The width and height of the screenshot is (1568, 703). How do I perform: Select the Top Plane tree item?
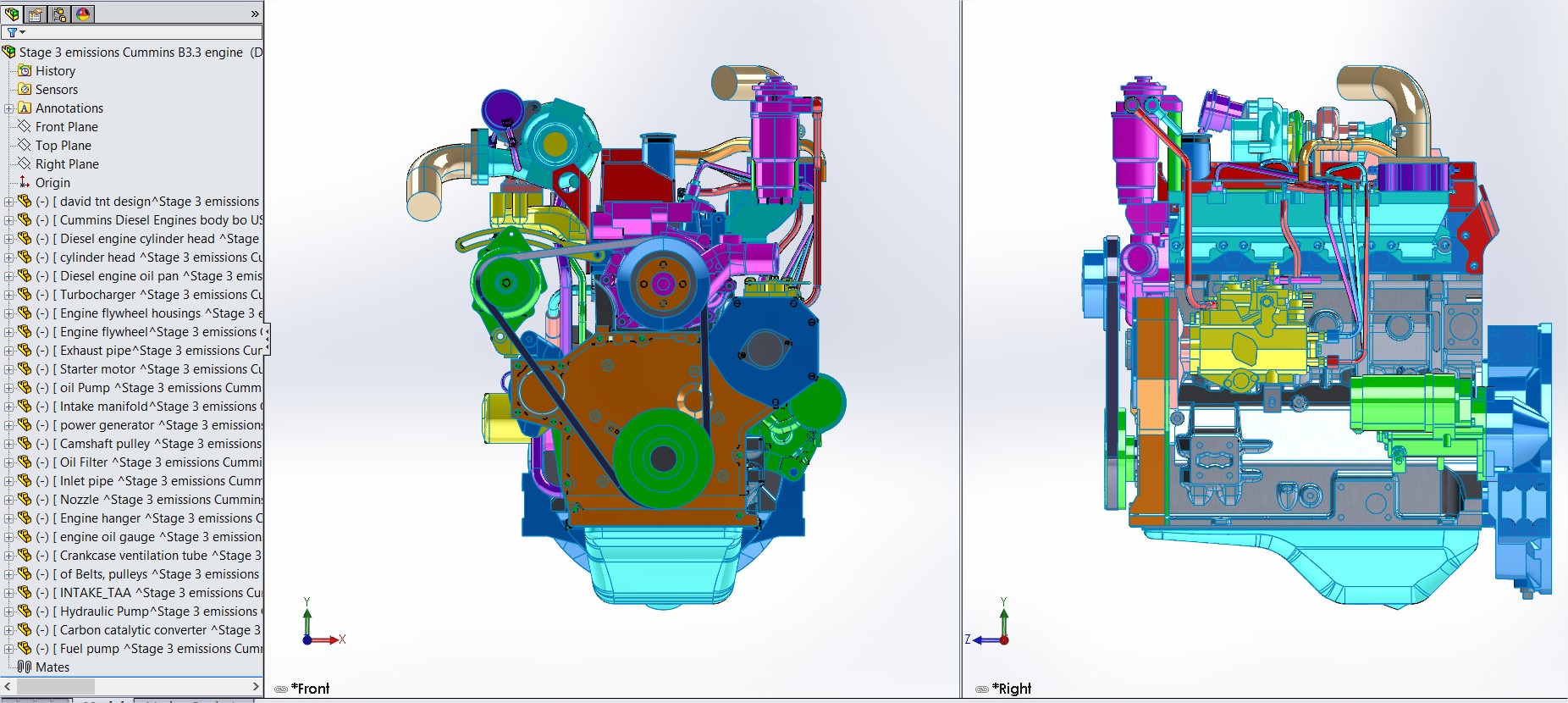pyautogui.click(x=63, y=146)
